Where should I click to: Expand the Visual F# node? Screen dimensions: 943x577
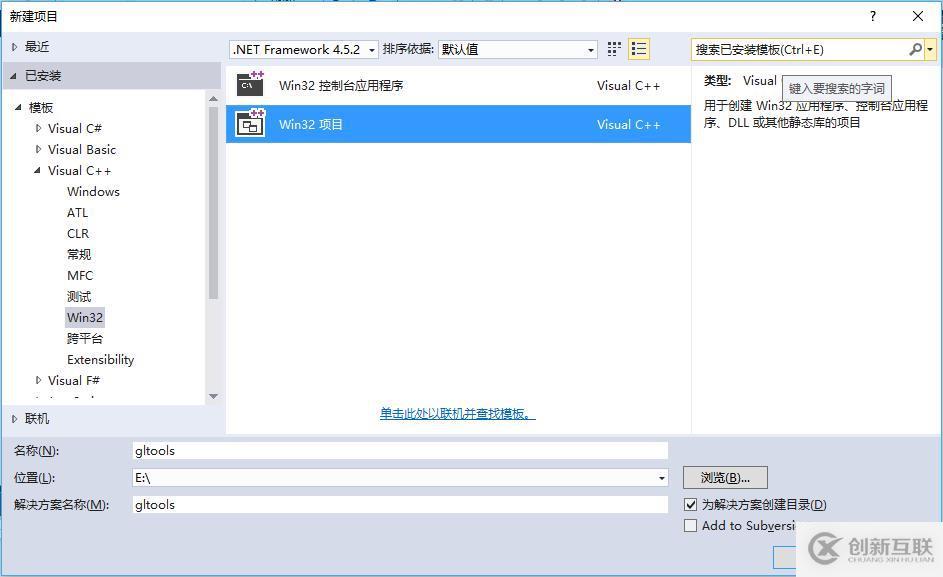coord(38,380)
